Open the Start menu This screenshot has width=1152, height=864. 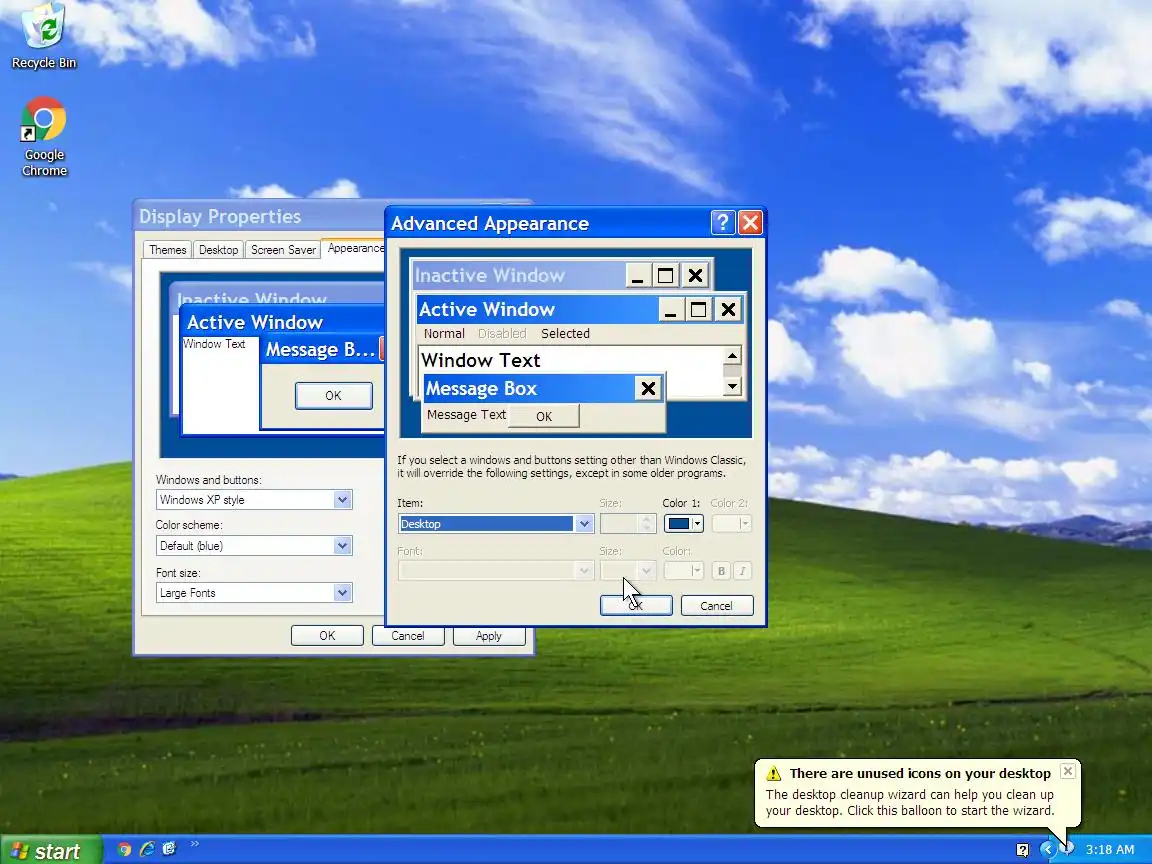(51, 850)
